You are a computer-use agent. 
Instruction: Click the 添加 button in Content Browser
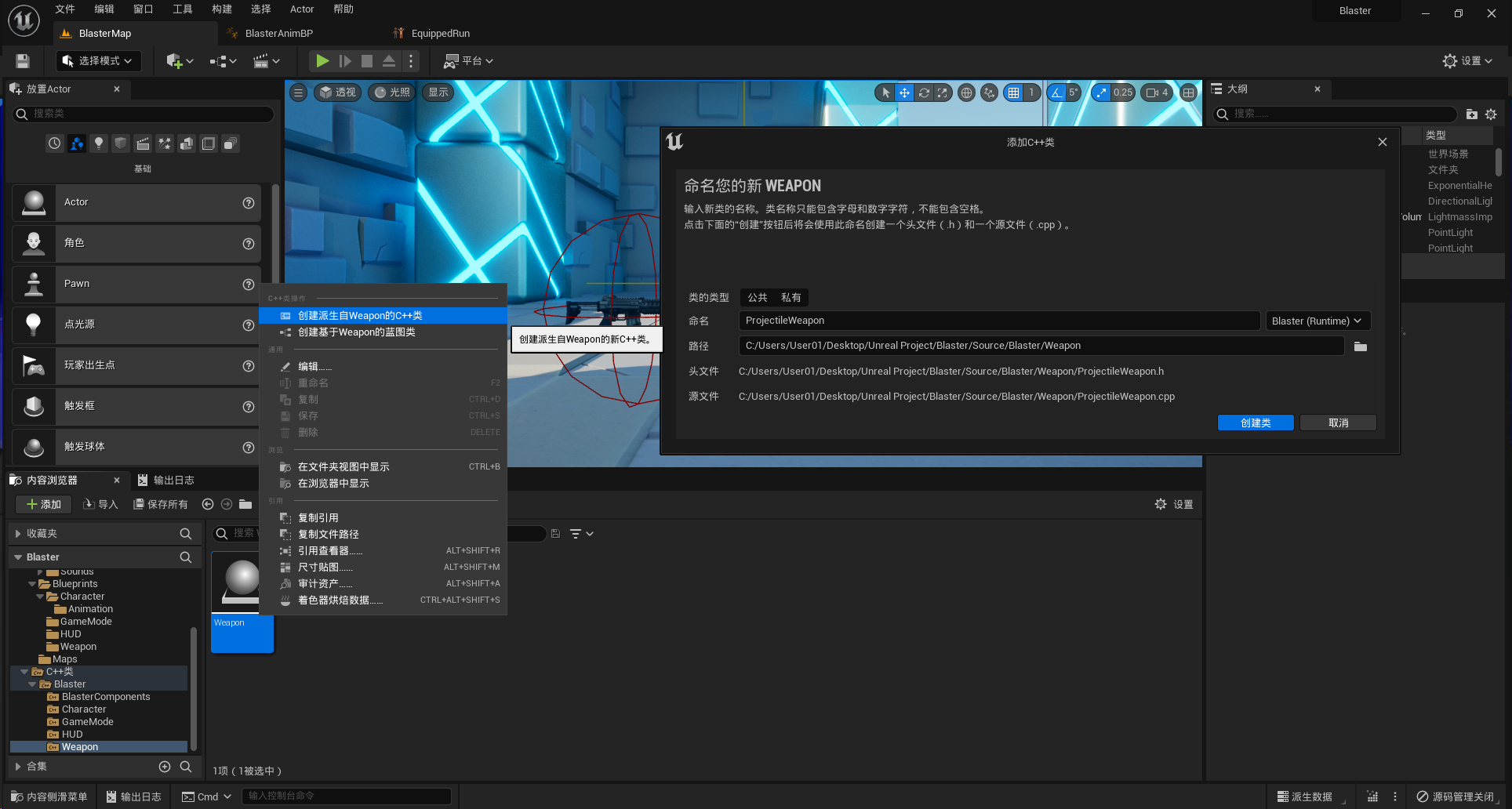point(43,504)
